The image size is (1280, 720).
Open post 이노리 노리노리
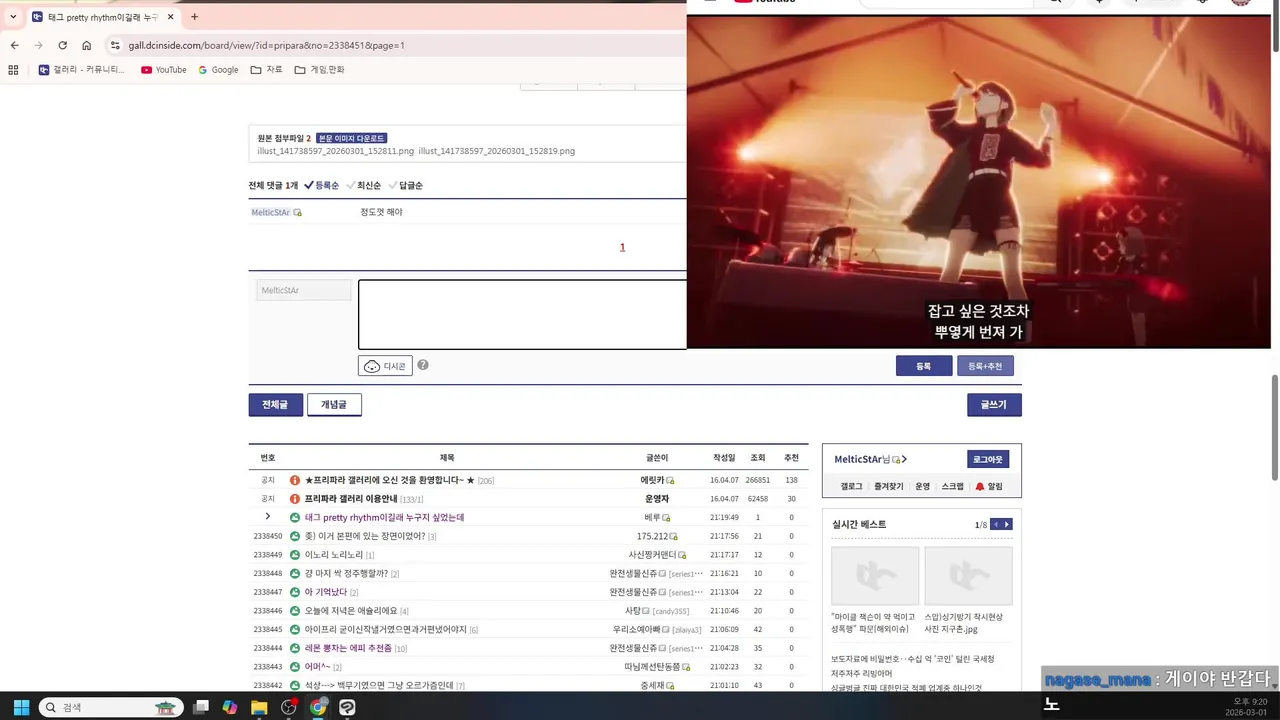click(334, 555)
